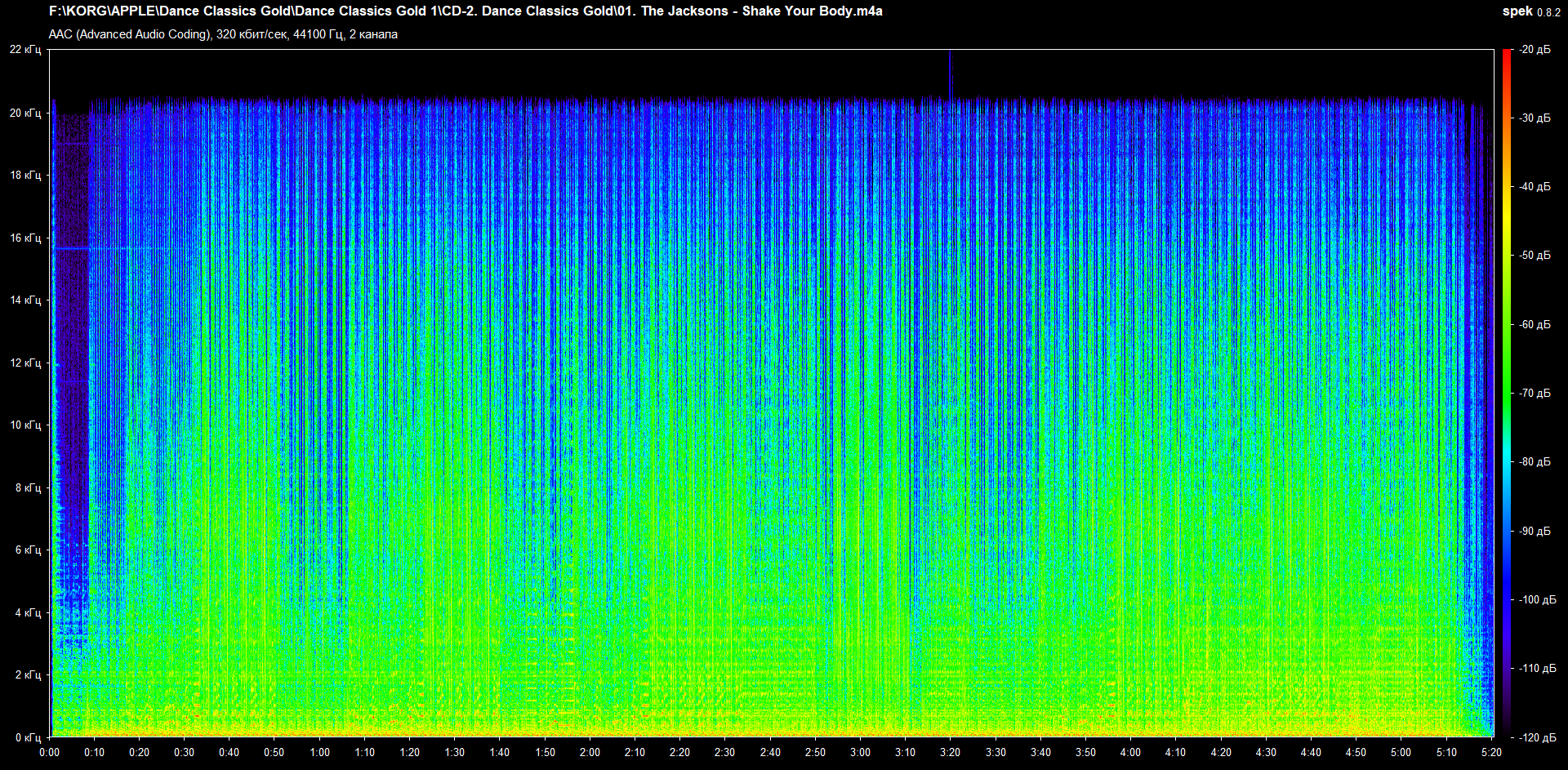Click the file path title text
Screen dimensions: 1568x770
465,11
